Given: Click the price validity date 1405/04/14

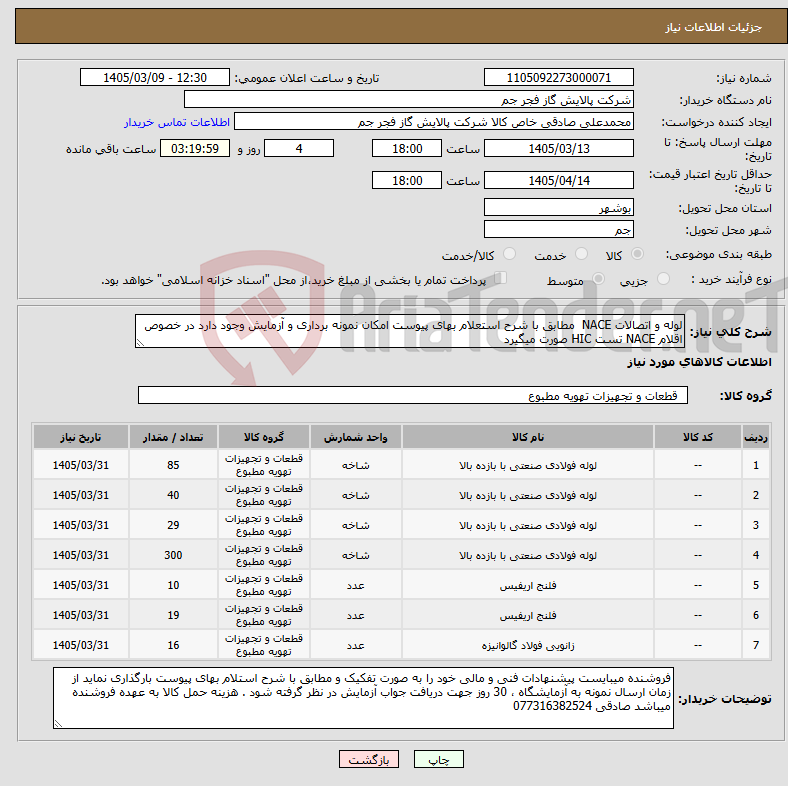Looking at the screenshot, I should pos(558,180).
